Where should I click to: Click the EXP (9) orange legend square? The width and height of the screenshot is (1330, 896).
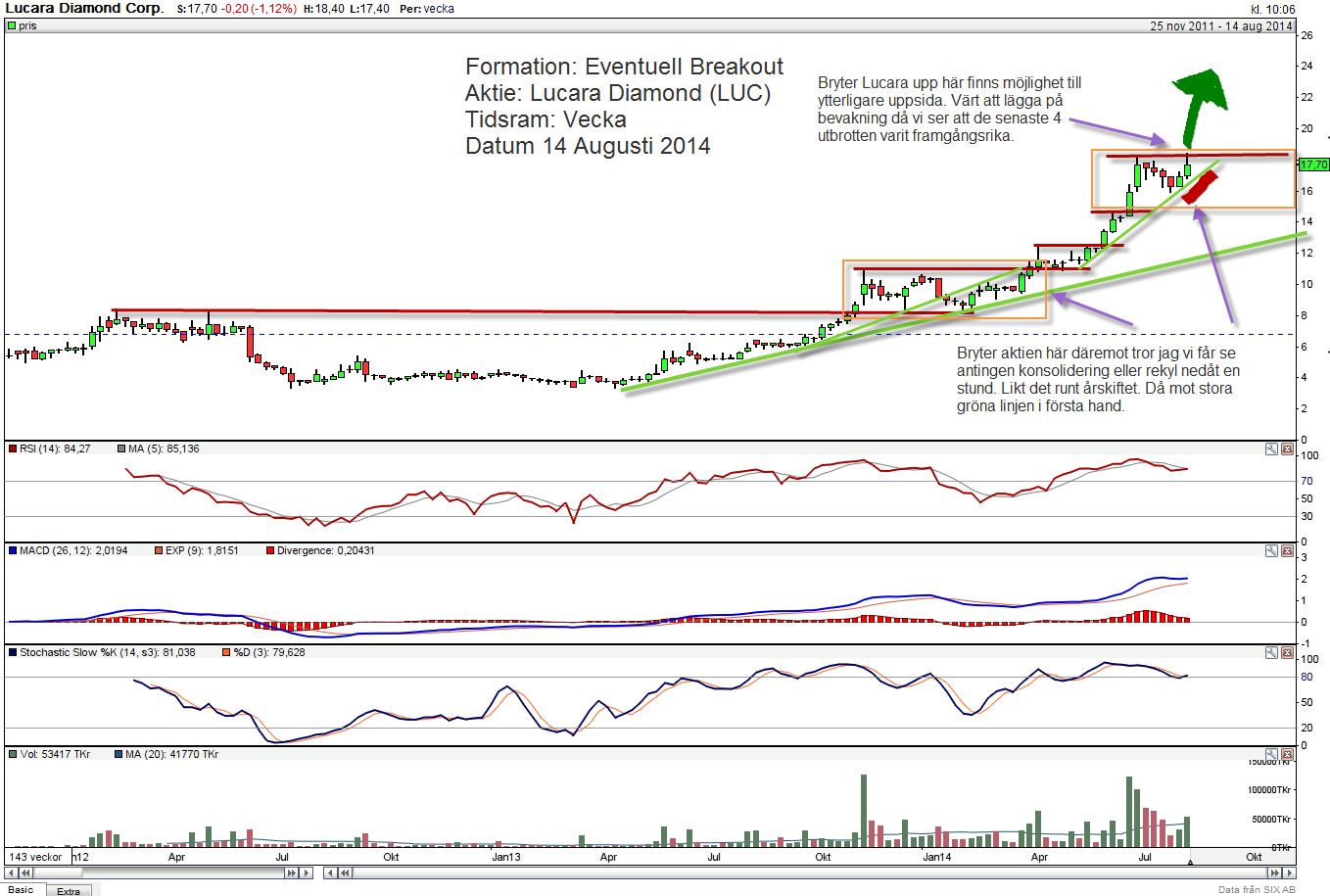point(159,551)
